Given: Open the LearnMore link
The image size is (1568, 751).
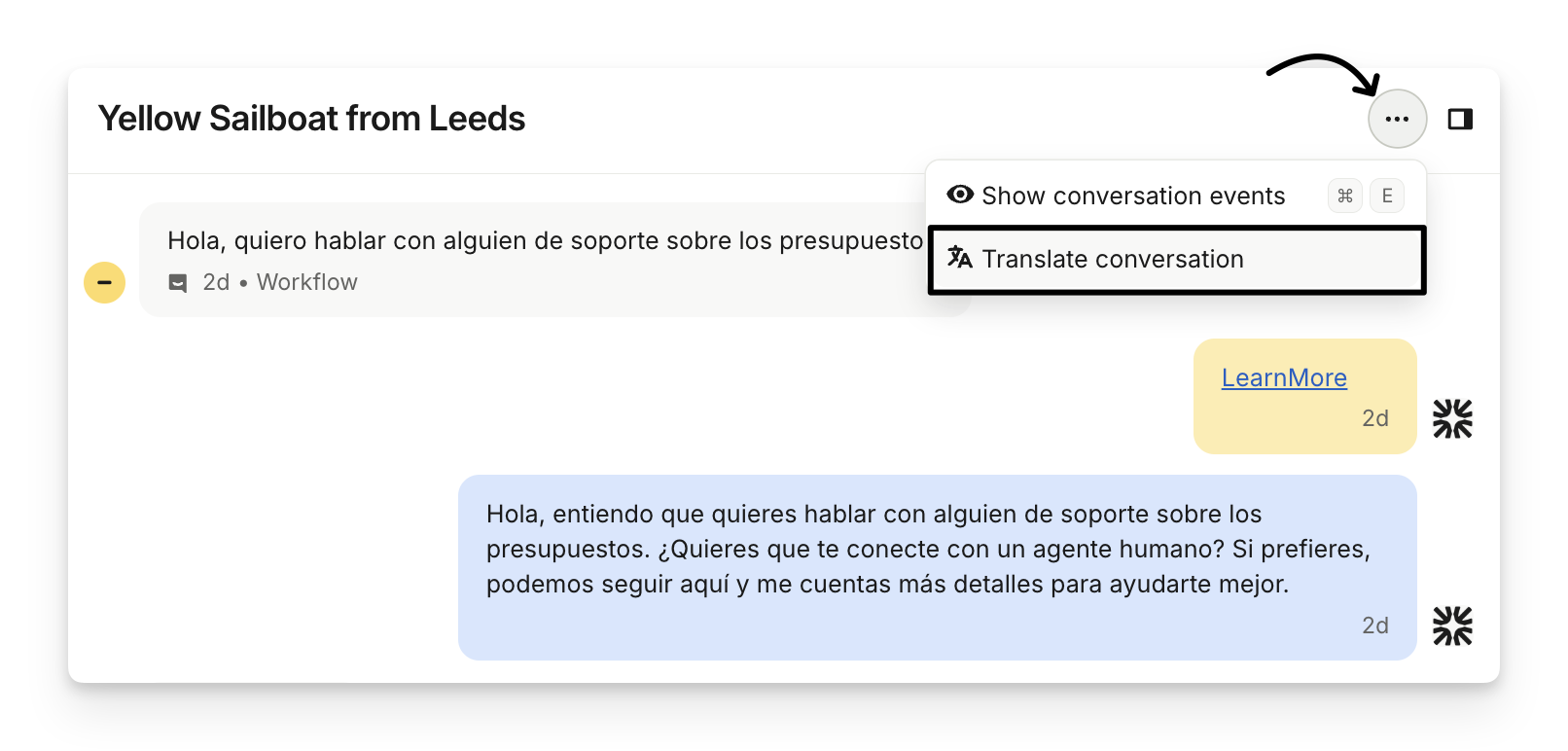Looking at the screenshot, I should 1284,377.
